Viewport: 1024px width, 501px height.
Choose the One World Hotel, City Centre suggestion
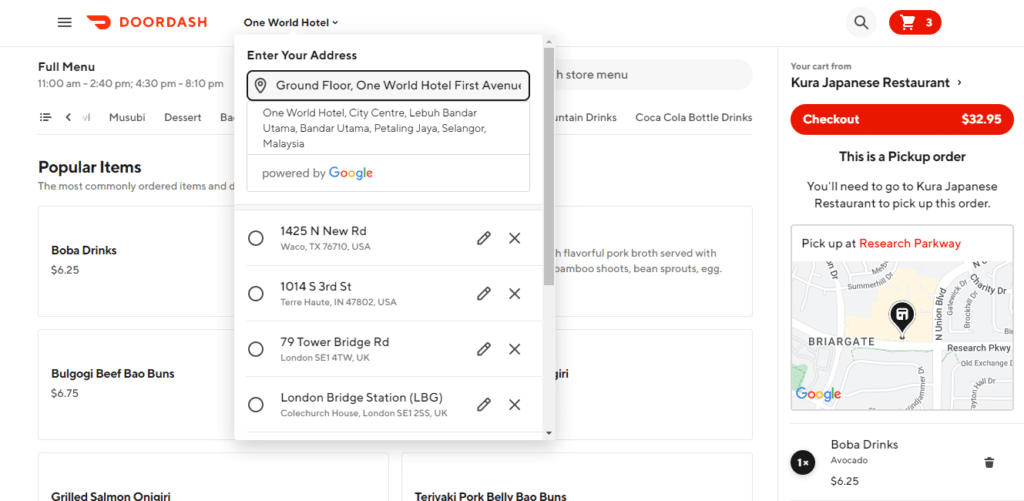(389, 128)
